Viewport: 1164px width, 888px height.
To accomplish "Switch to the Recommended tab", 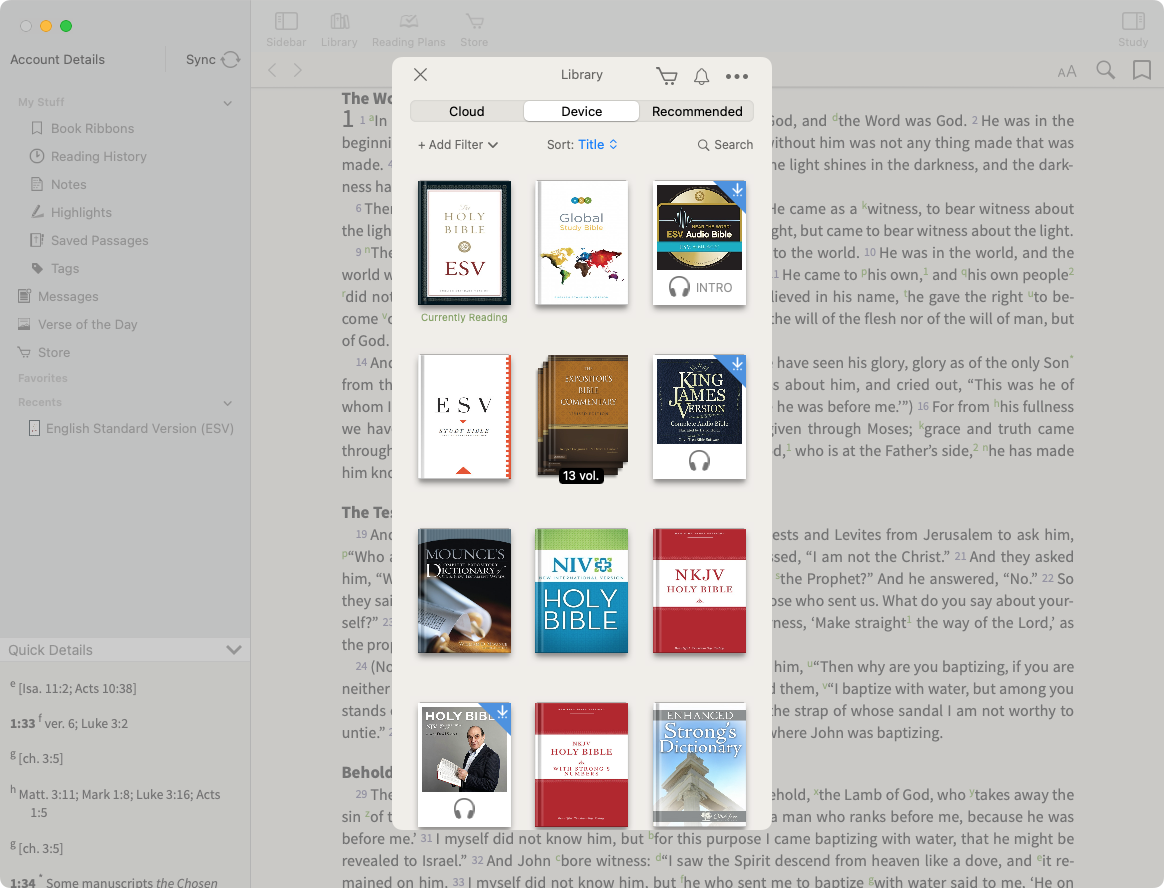I will 697,111.
